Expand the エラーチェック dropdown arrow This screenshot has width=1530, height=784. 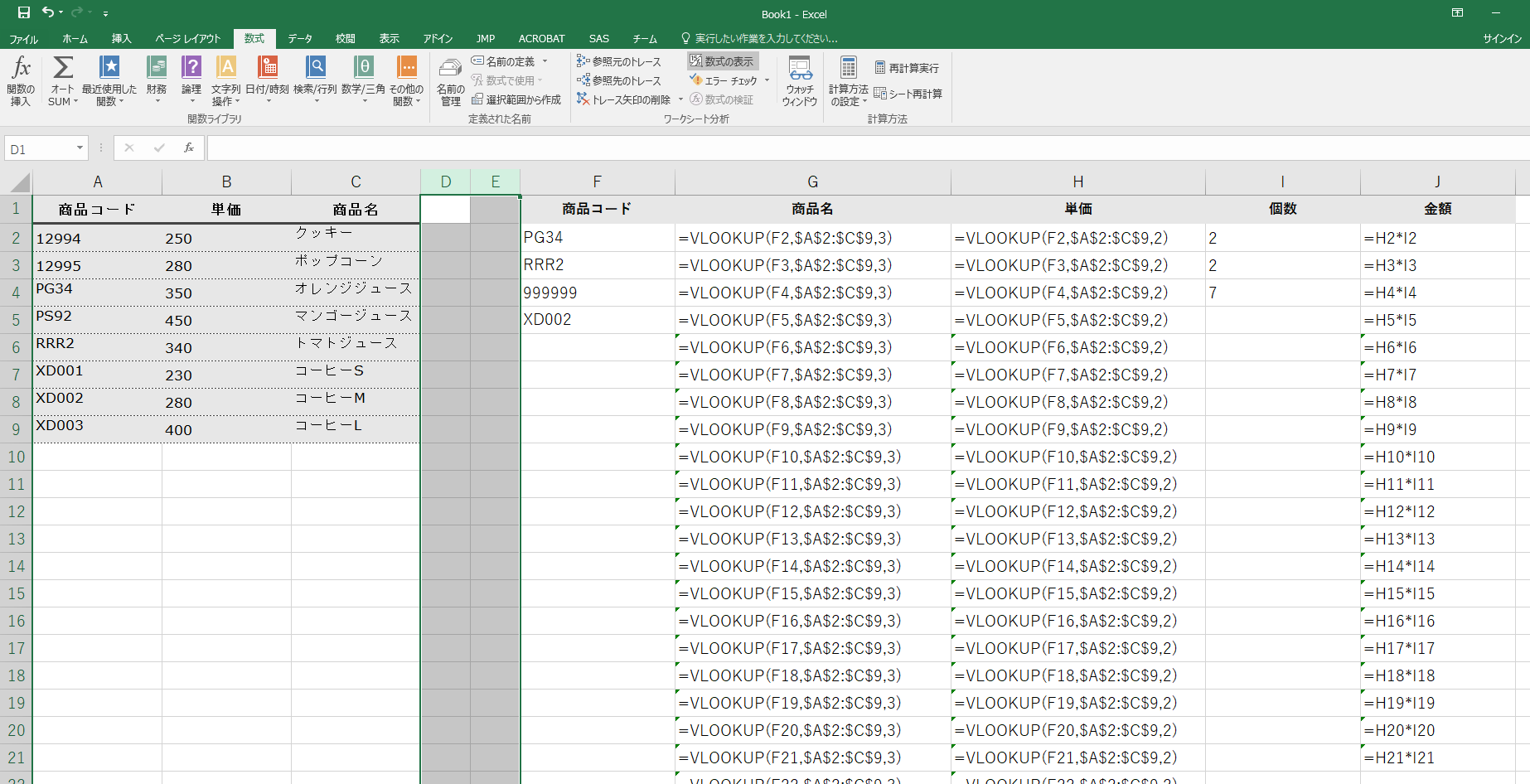click(x=767, y=80)
